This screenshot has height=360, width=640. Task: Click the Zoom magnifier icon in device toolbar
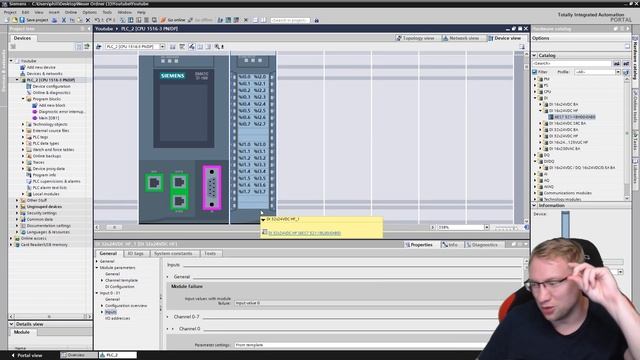click(x=218, y=47)
